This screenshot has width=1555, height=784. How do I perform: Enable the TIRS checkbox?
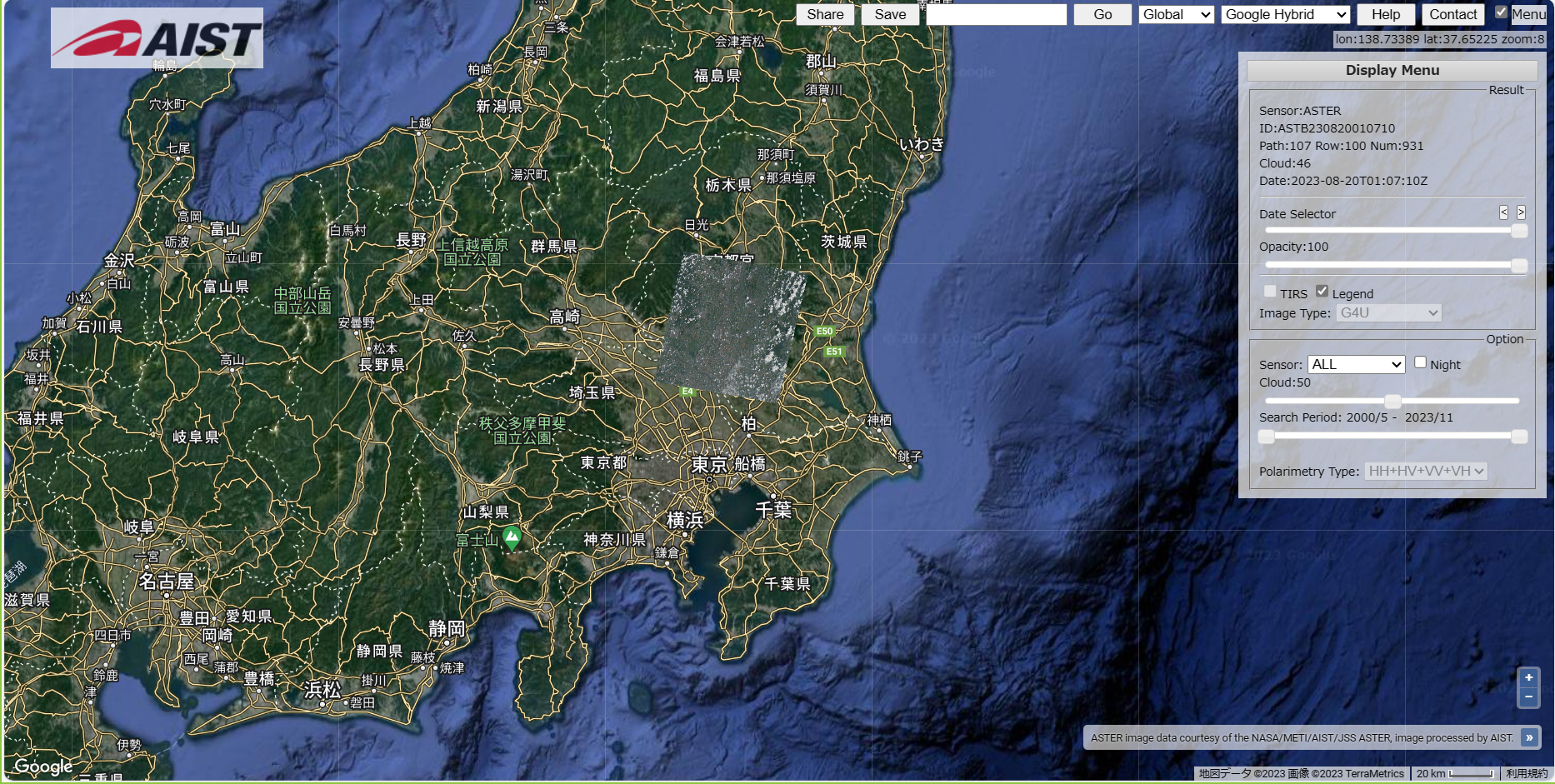click(1269, 290)
